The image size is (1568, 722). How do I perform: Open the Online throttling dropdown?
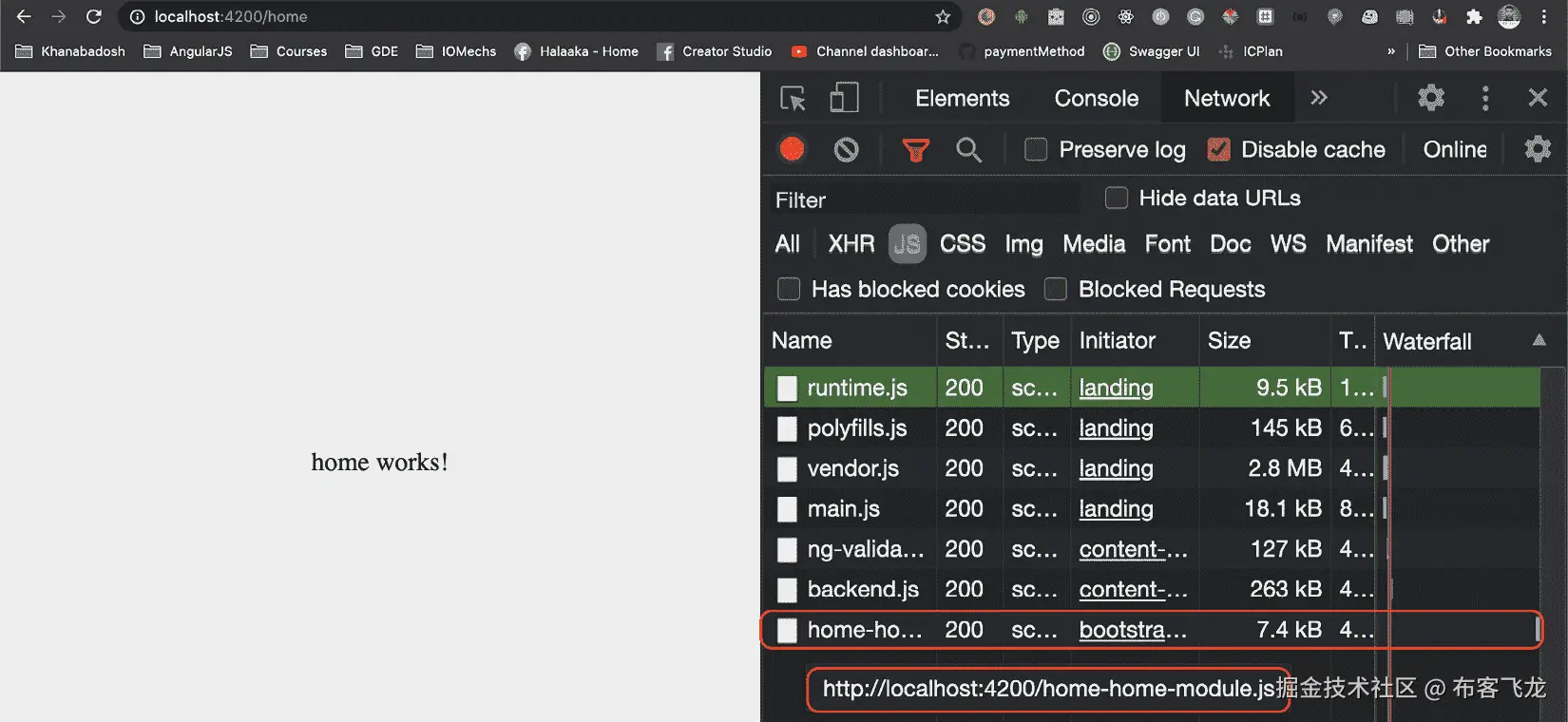pos(1455,149)
